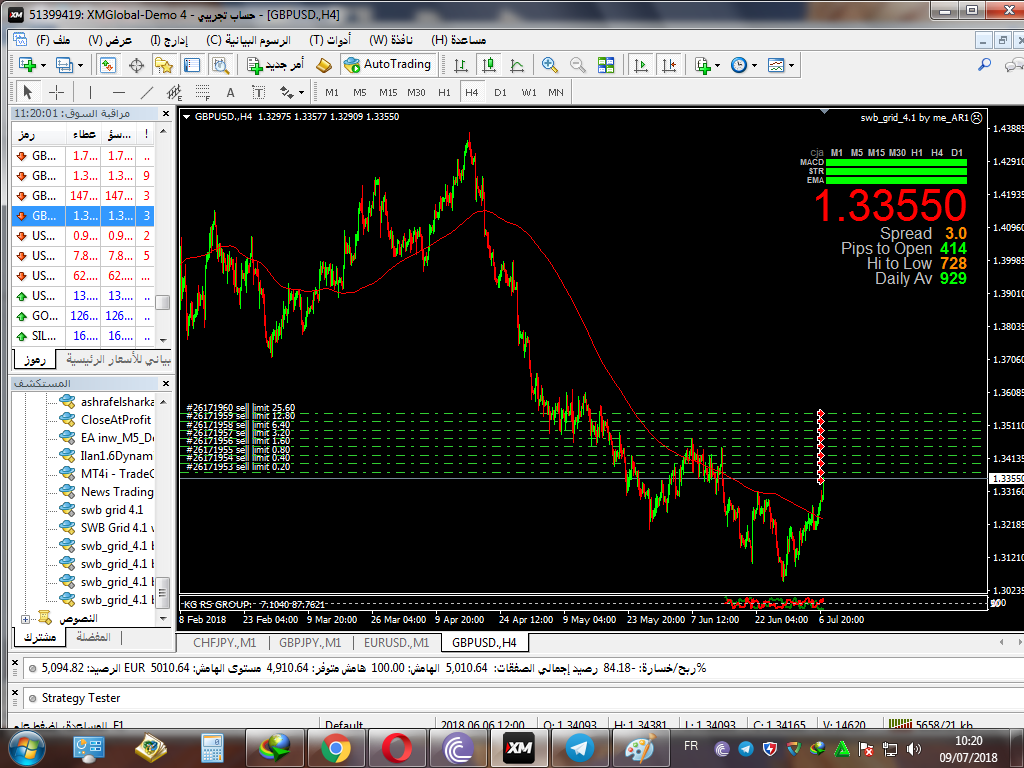Open the Help (مساعدة) menu

point(458,40)
